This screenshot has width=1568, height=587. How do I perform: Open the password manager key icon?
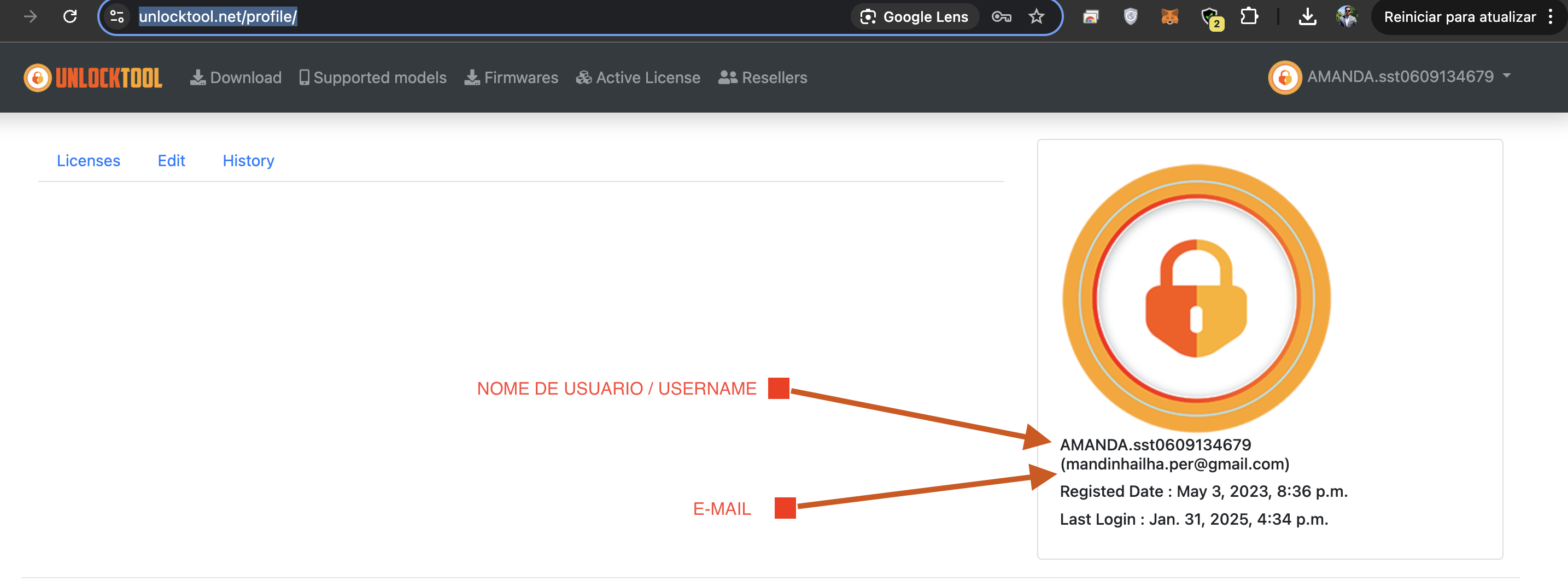click(x=1001, y=16)
